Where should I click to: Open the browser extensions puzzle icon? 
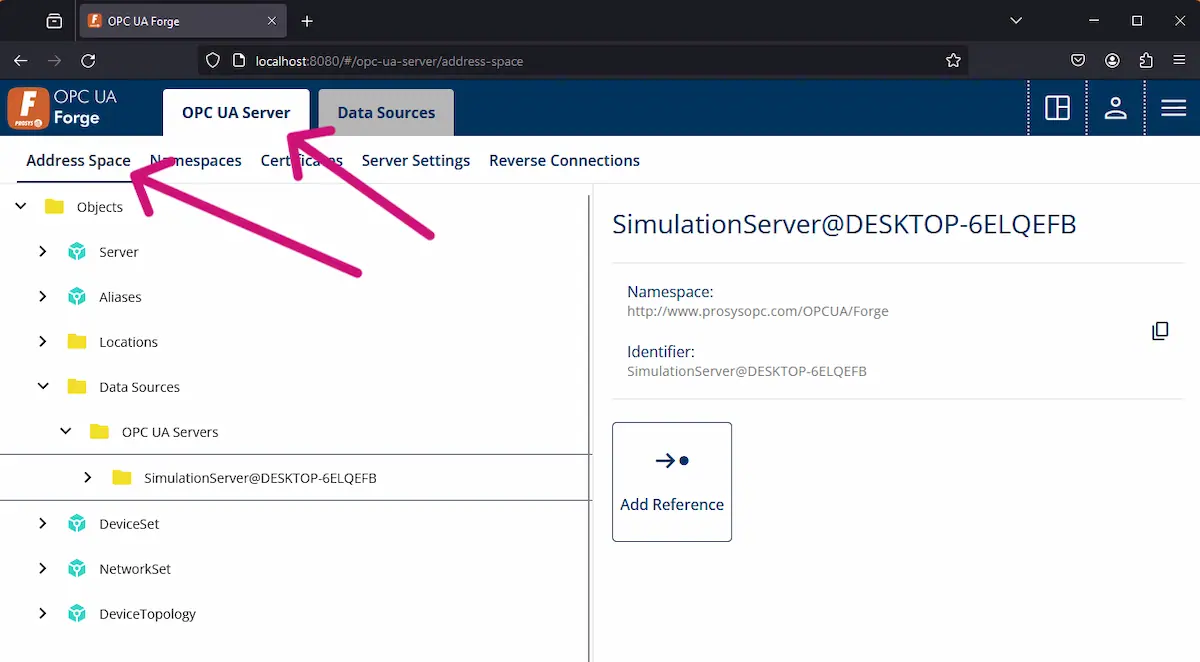[1146, 61]
